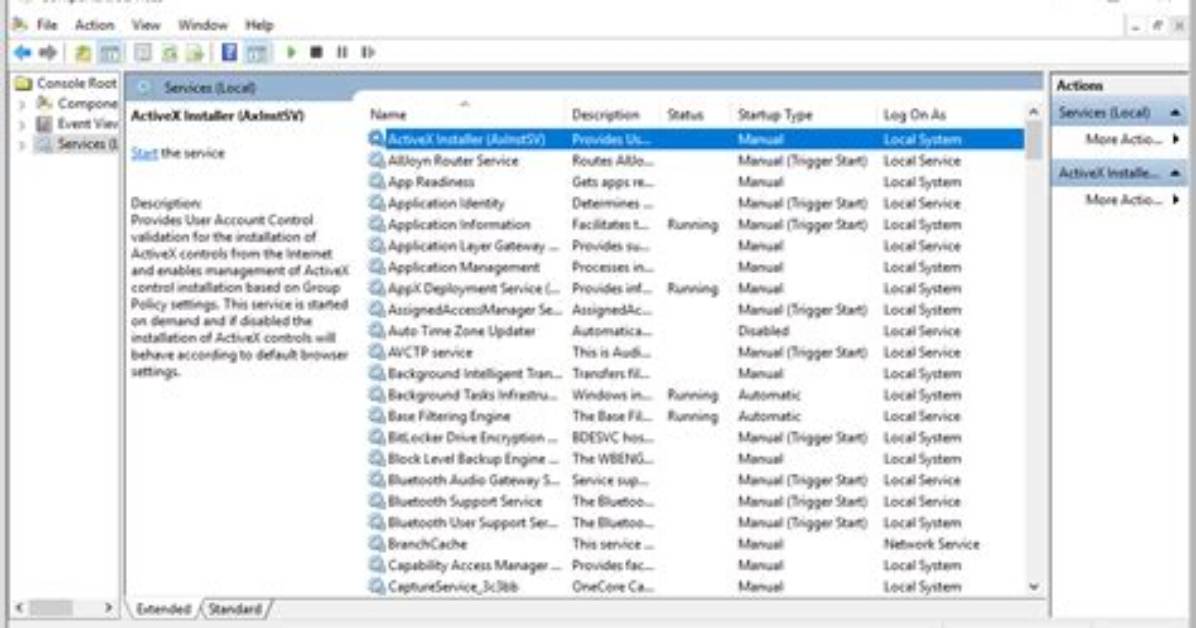Expand the Services (Local) tree node arrow

(21, 144)
